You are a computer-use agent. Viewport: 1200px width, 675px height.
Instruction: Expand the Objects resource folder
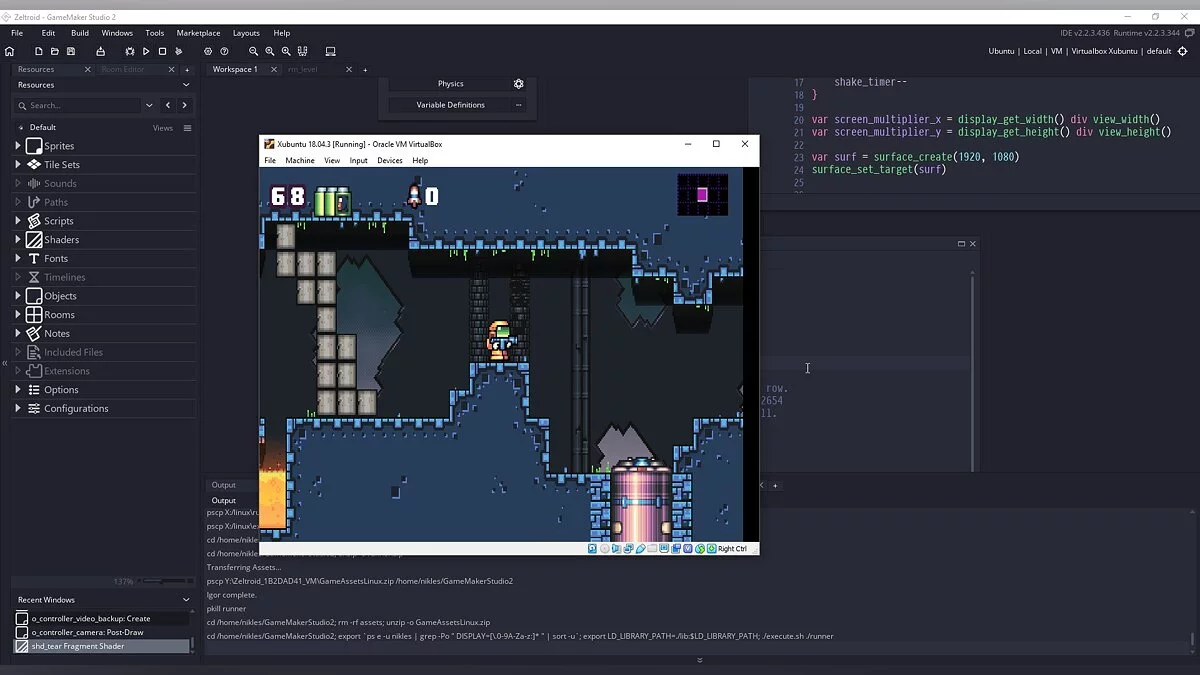click(17, 296)
